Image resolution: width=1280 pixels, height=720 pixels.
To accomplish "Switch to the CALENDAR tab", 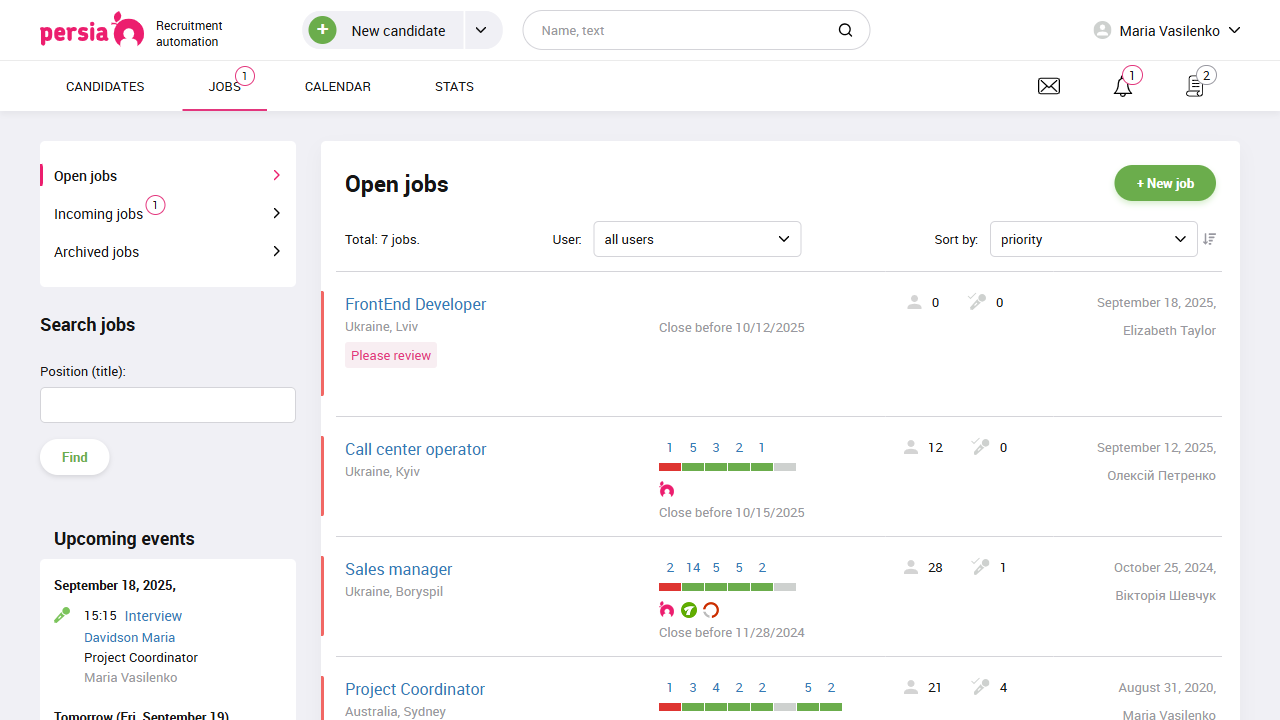I will (337, 86).
